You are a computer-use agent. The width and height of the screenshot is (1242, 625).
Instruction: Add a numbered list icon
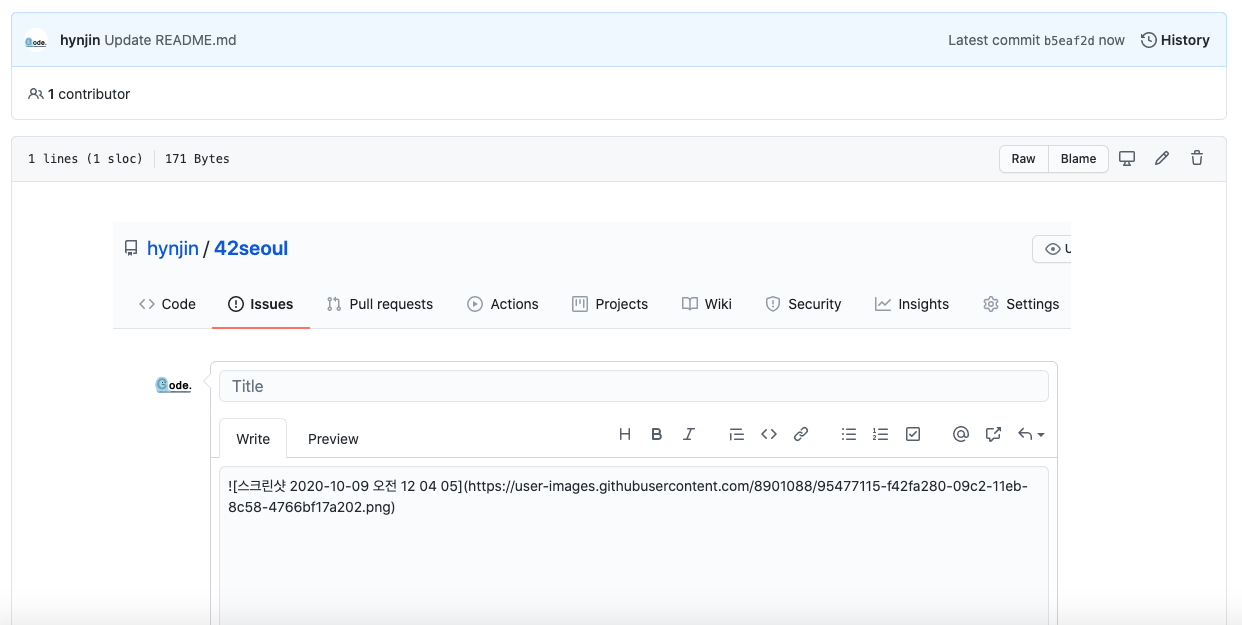(881, 434)
